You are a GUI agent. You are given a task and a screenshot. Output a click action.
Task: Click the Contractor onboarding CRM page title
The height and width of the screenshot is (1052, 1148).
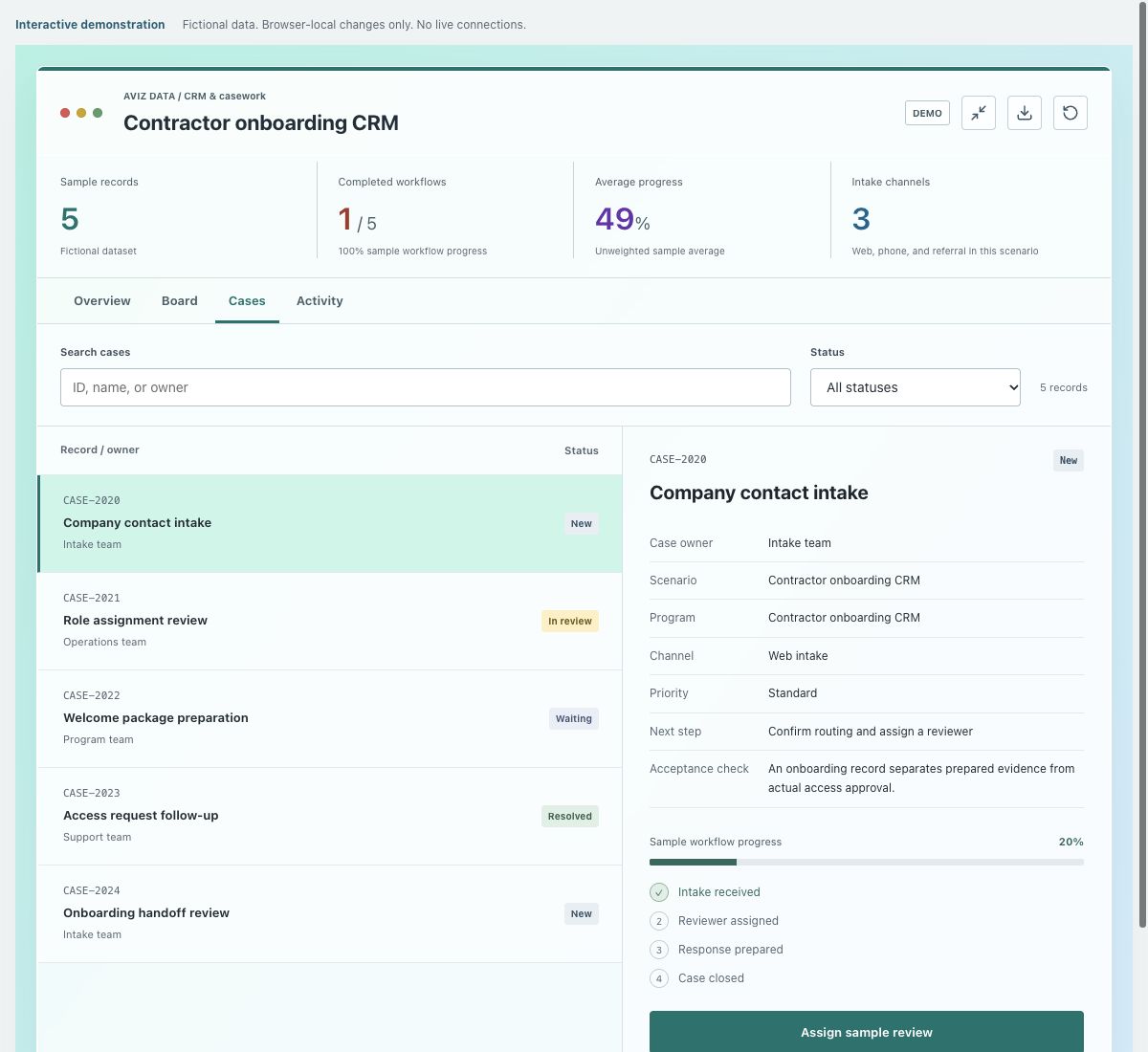261,122
